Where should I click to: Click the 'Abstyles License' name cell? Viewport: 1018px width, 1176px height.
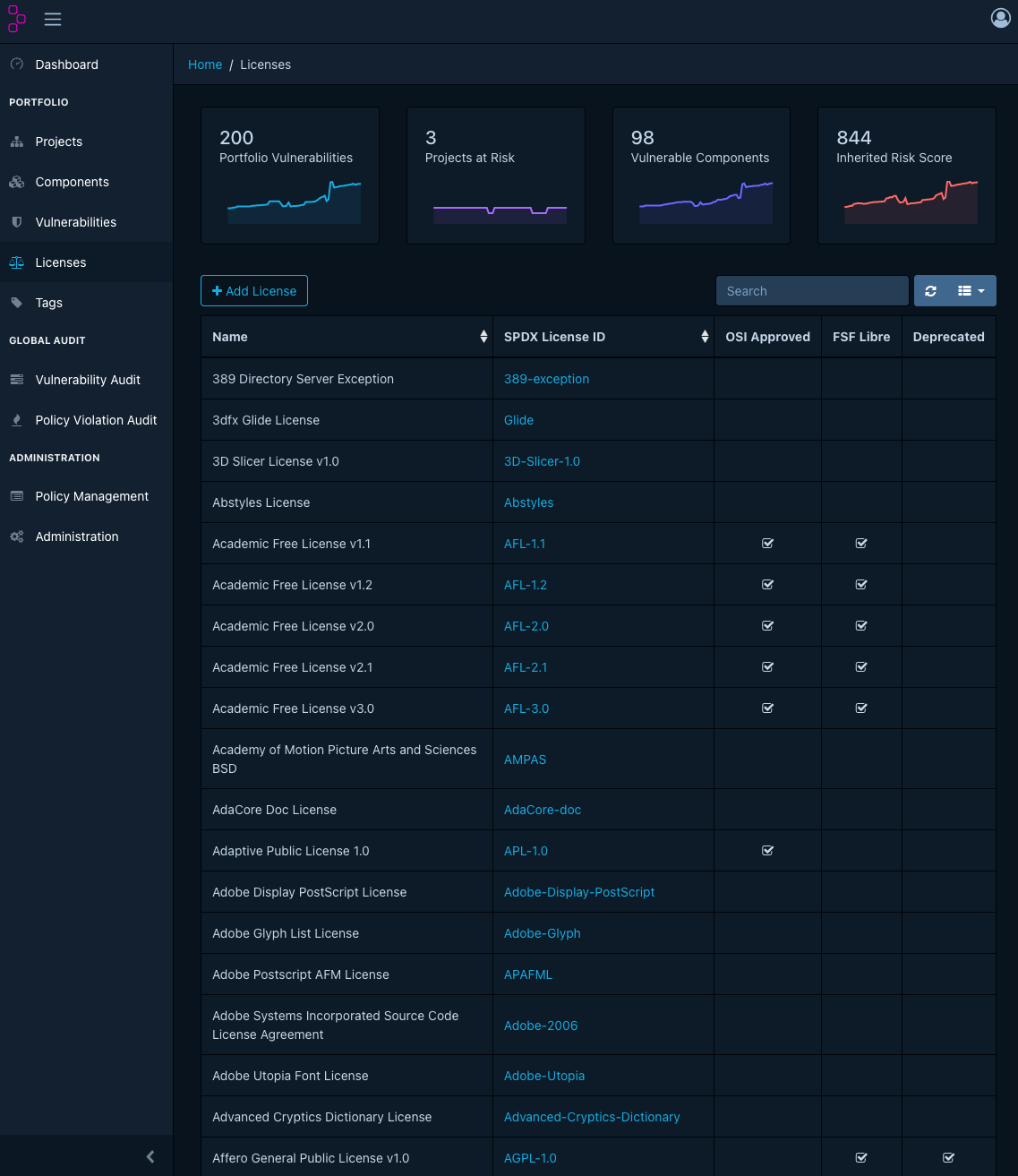[347, 502]
